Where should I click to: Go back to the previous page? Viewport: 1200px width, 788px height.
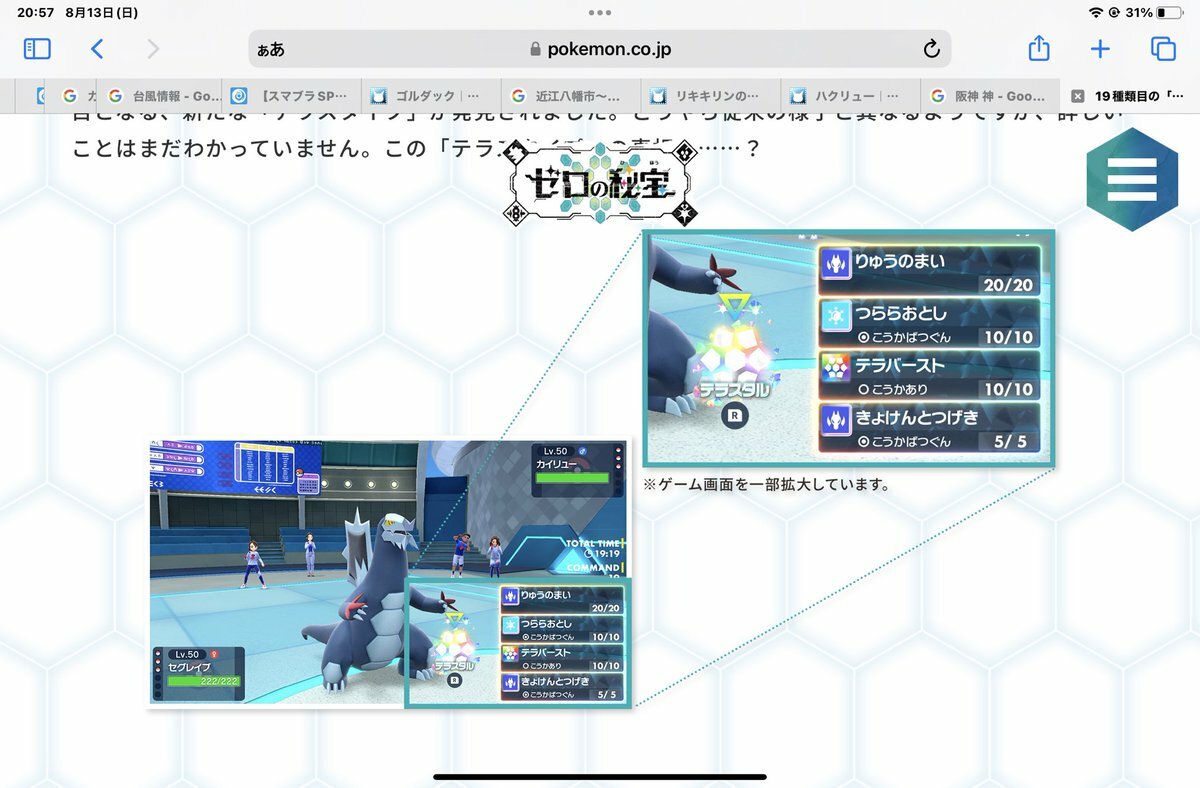tap(97, 49)
